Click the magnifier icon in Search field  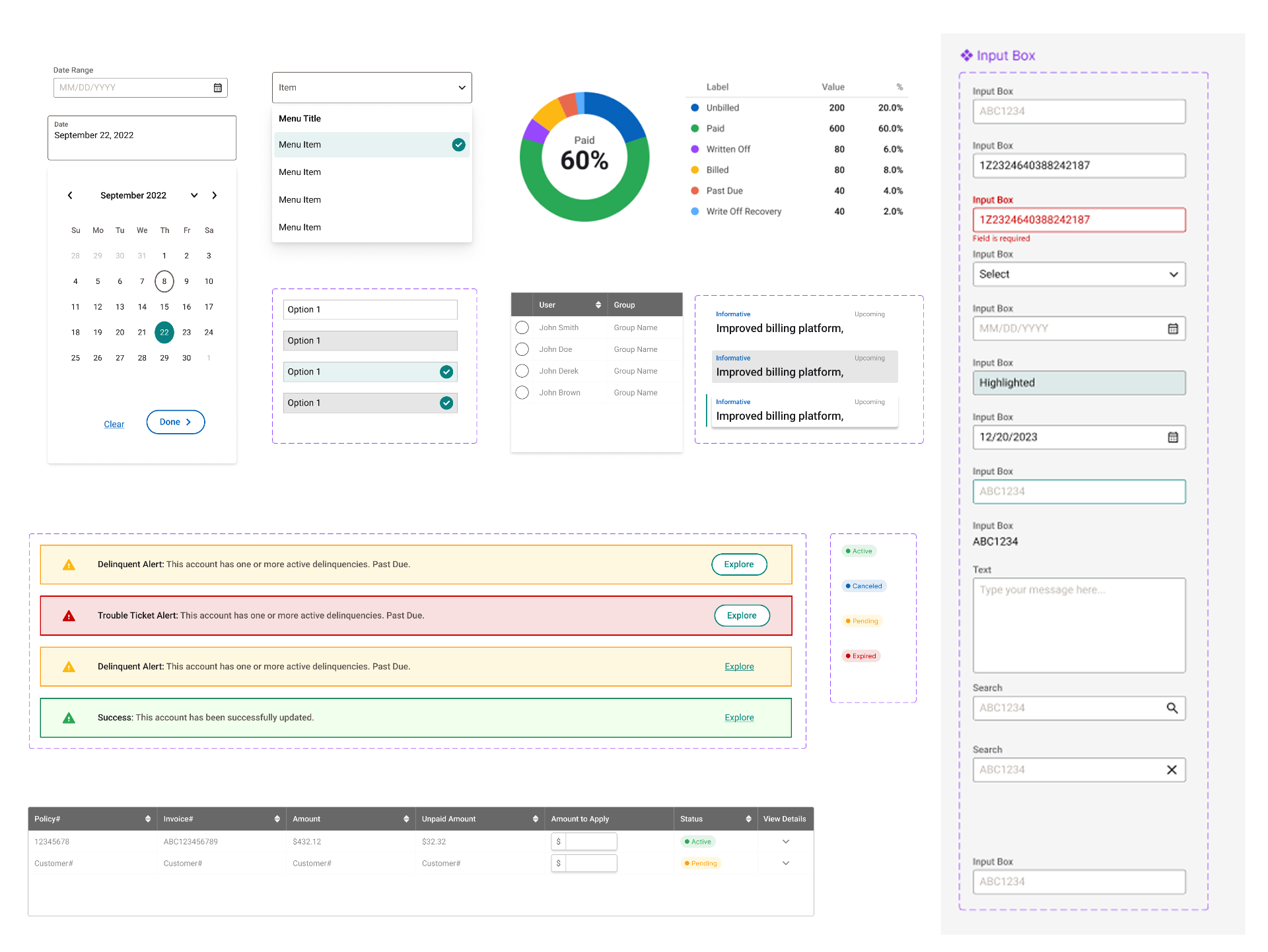[x=1172, y=708]
